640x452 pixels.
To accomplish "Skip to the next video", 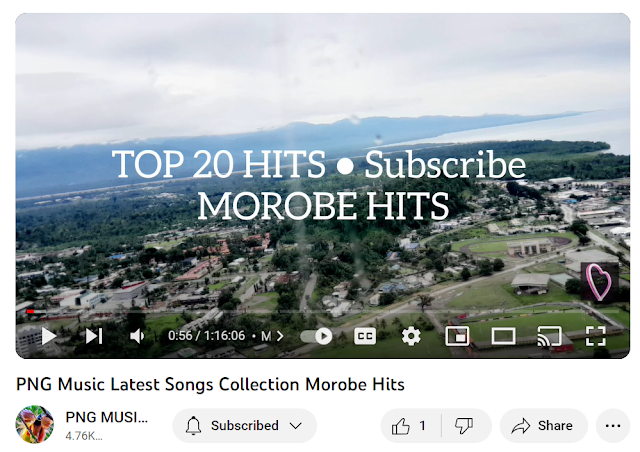I will pos(94,336).
